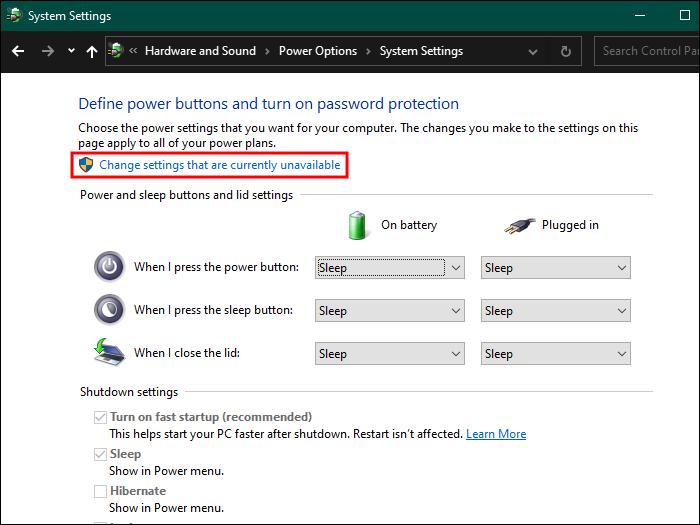Viewport: 700px width, 525px height.
Task: Toggle Turn on fast startup checkbox
Action: click(100, 417)
